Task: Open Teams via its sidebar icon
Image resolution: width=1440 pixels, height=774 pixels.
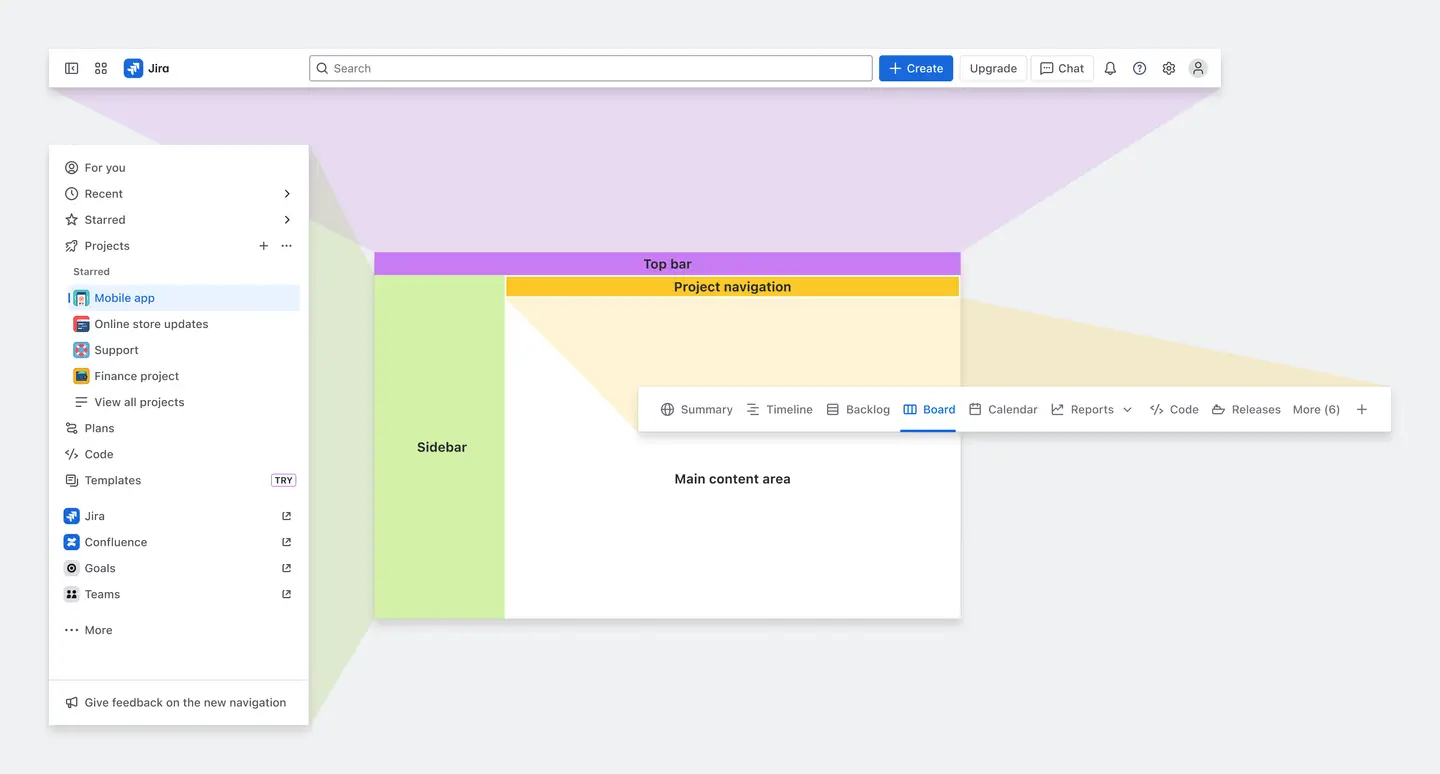Action: (71, 594)
